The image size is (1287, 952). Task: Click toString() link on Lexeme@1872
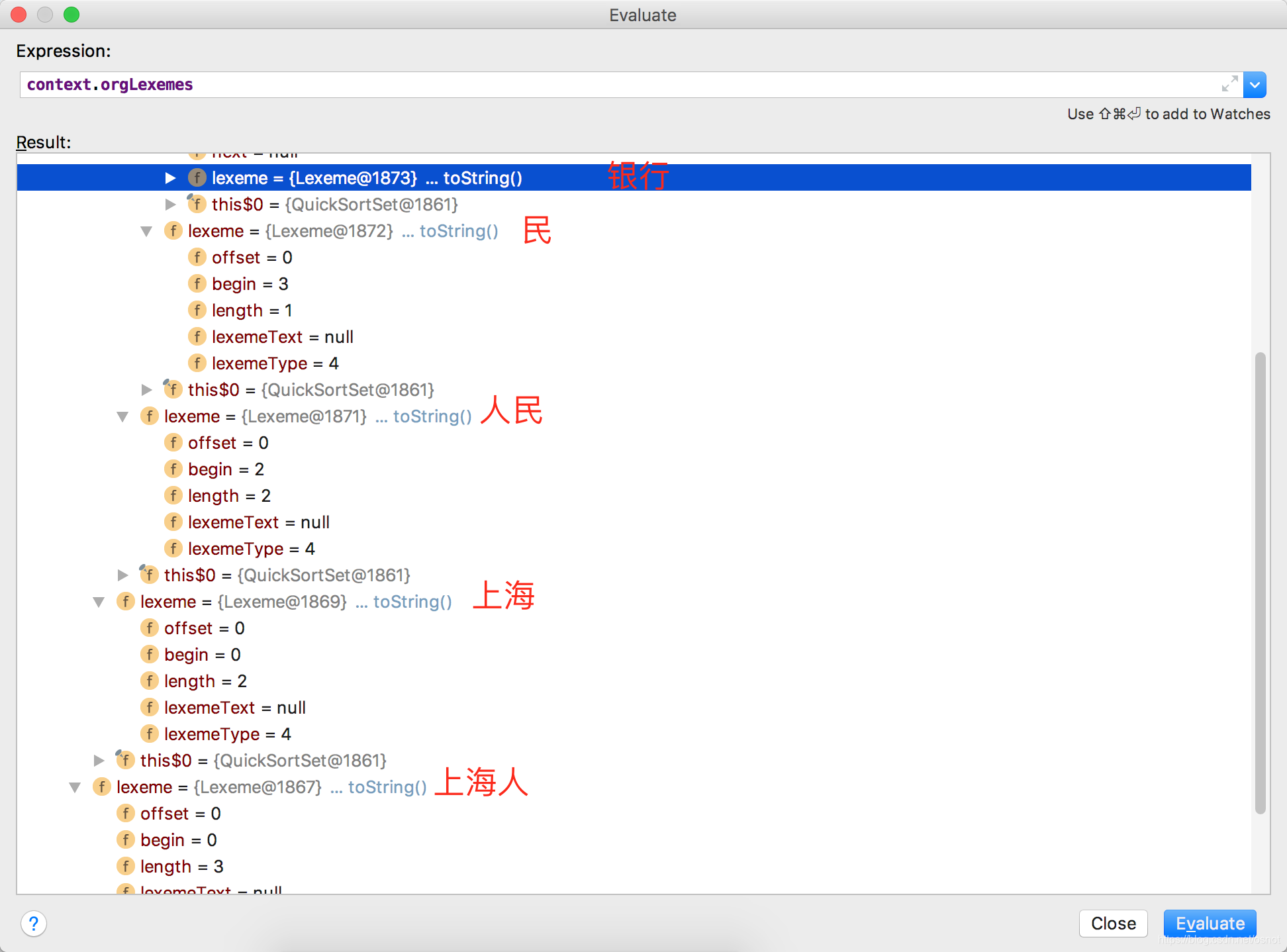click(458, 230)
